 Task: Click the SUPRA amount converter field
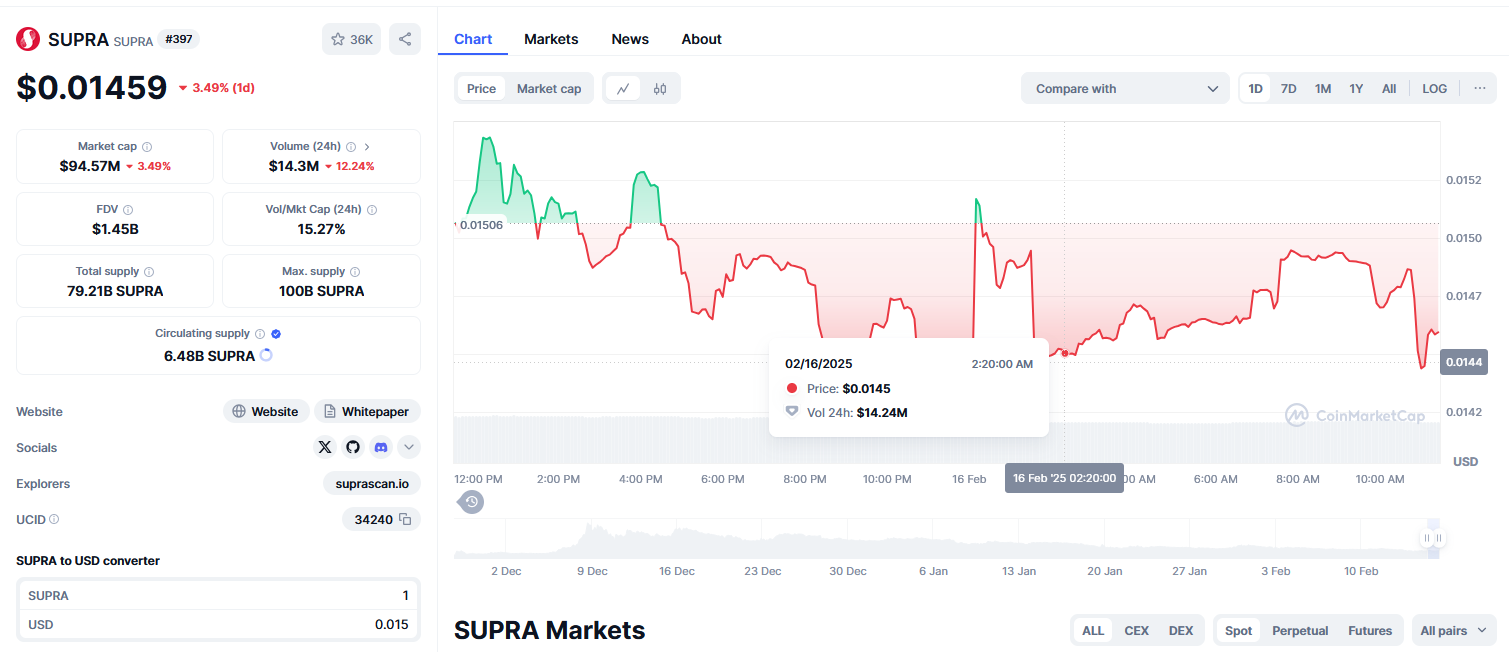(218, 595)
